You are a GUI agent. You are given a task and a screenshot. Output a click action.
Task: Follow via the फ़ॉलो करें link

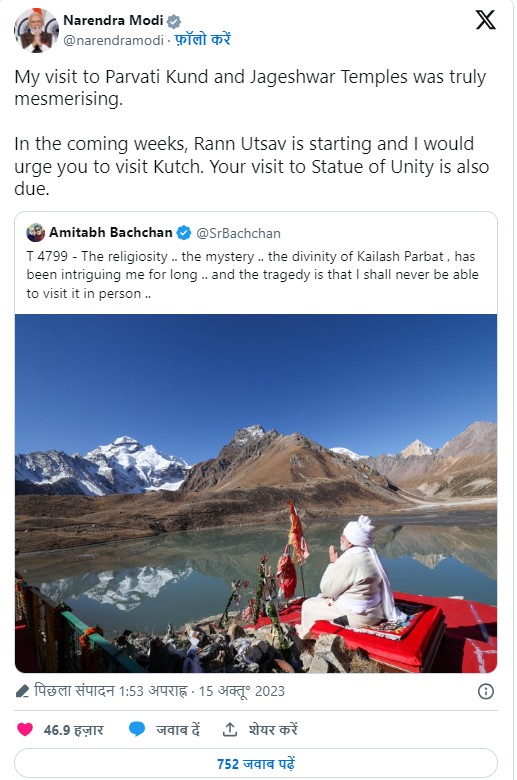tap(203, 39)
